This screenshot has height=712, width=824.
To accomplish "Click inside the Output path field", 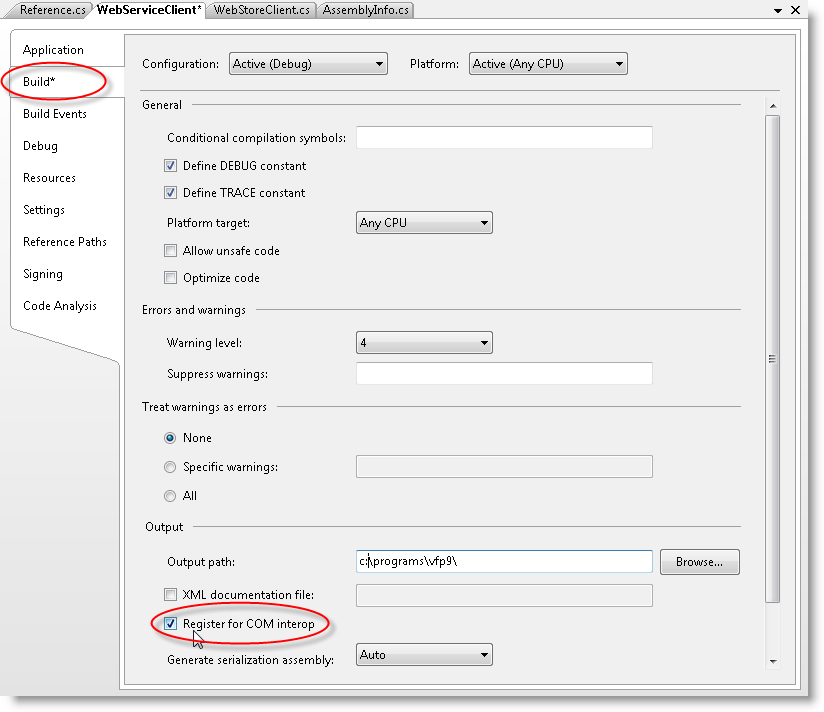I will pos(504,561).
